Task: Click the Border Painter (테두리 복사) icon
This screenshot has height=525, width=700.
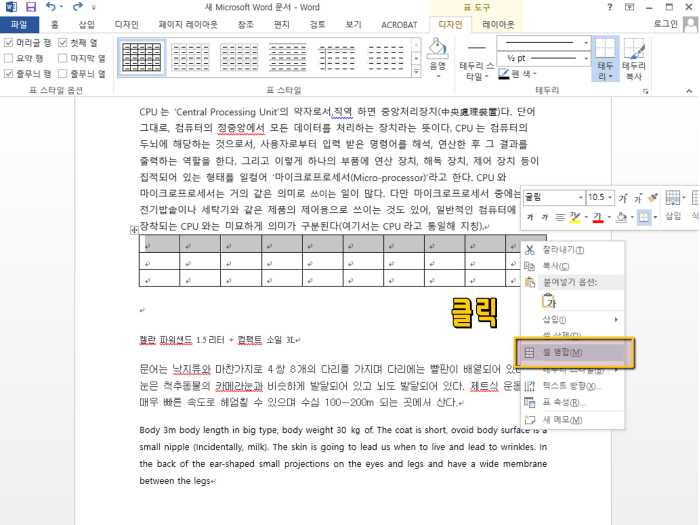Action: pyautogui.click(x=634, y=49)
